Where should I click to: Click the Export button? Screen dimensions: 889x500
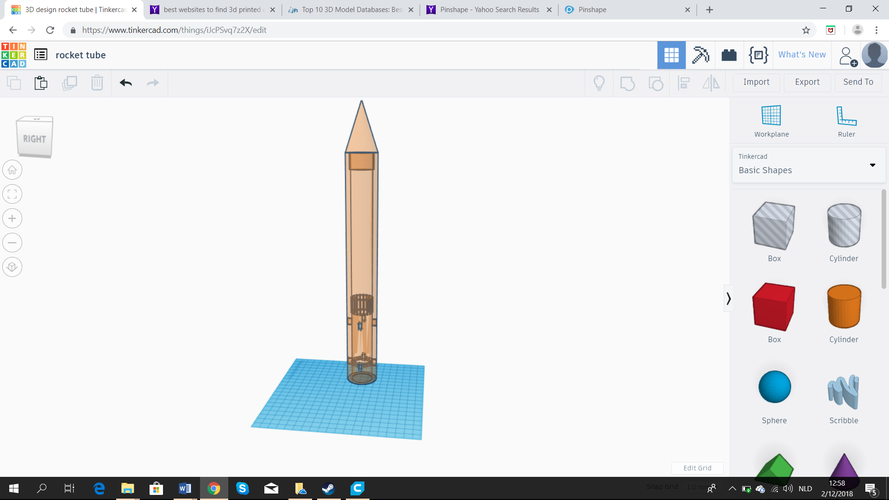point(807,82)
